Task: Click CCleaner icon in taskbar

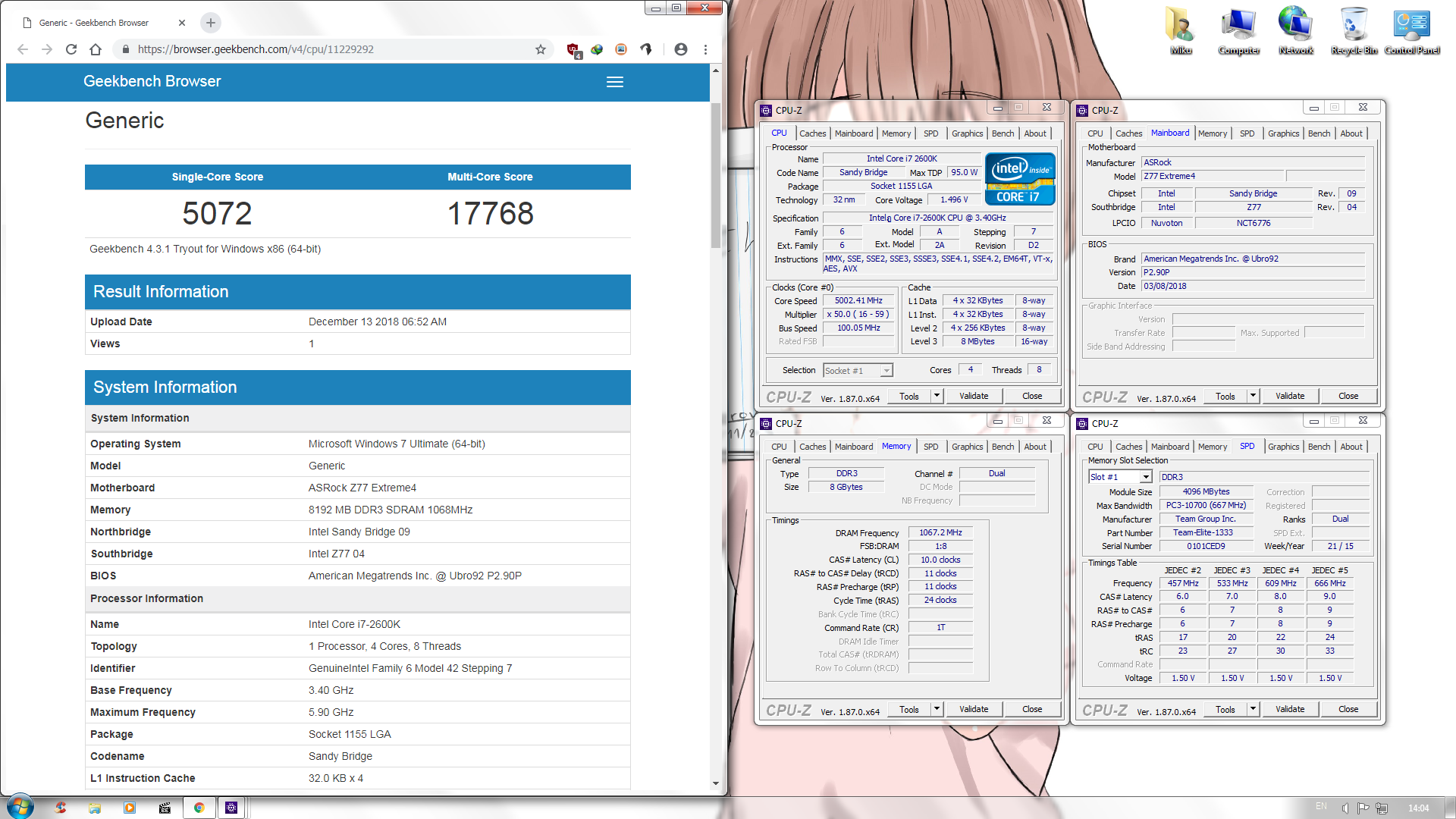Action: click(x=61, y=808)
